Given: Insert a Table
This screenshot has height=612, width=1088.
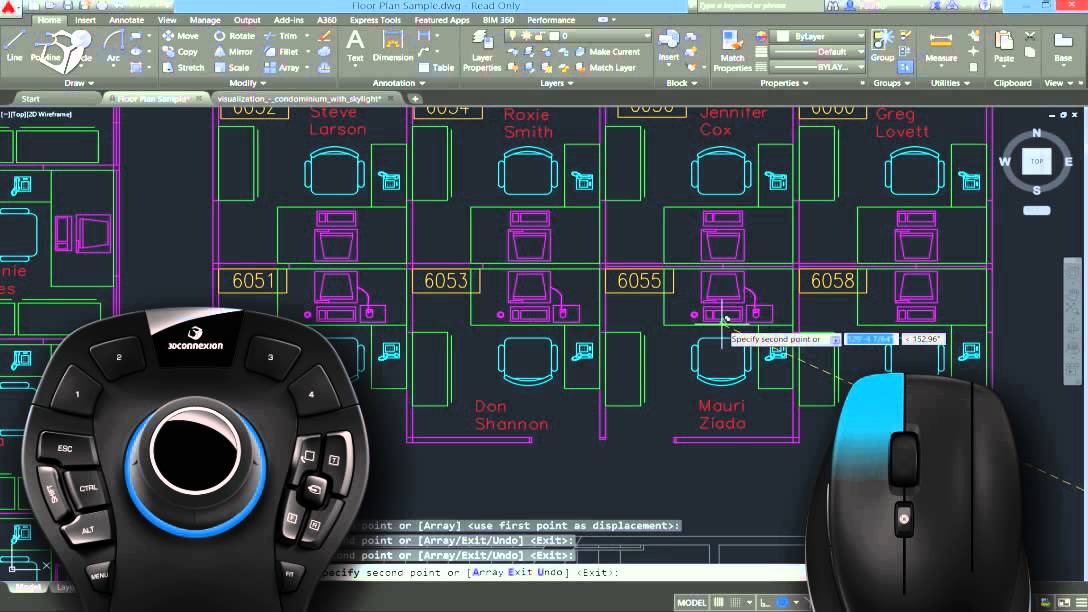Looking at the screenshot, I should coord(436,67).
